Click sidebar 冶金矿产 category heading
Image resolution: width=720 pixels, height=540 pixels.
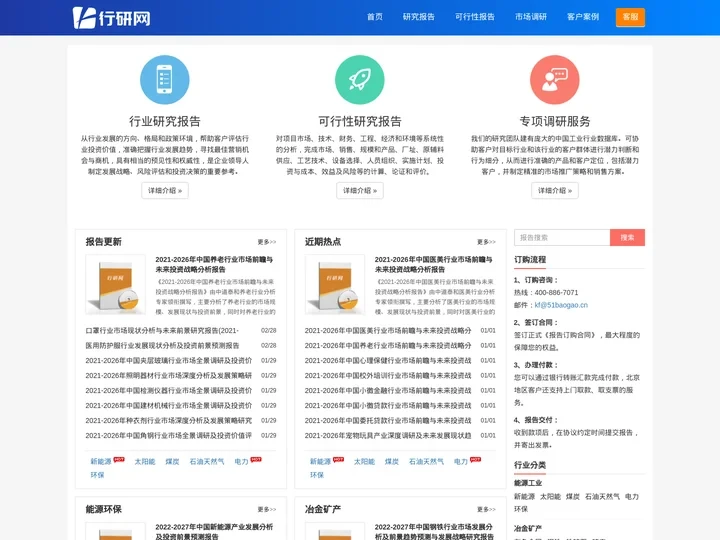pos(528,529)
